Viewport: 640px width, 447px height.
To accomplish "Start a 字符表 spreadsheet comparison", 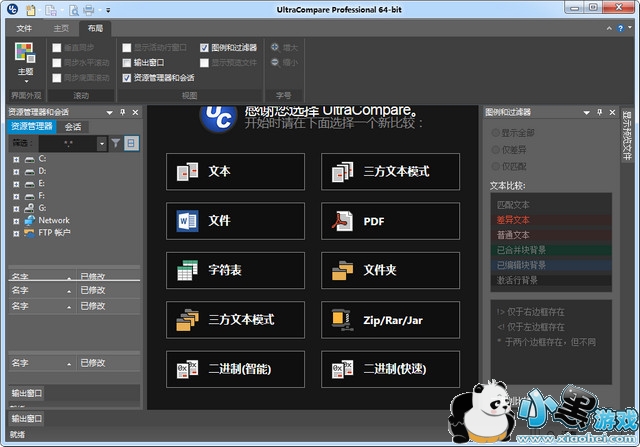I will click(x=235, y=270).
